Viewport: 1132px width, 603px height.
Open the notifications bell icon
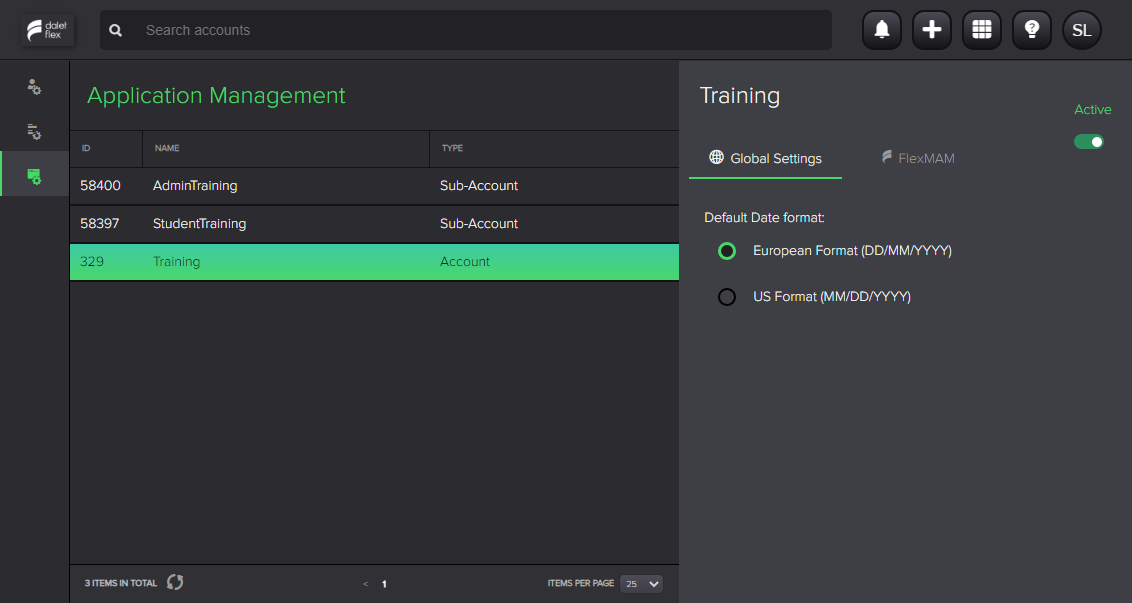click(x=881, y=30)
